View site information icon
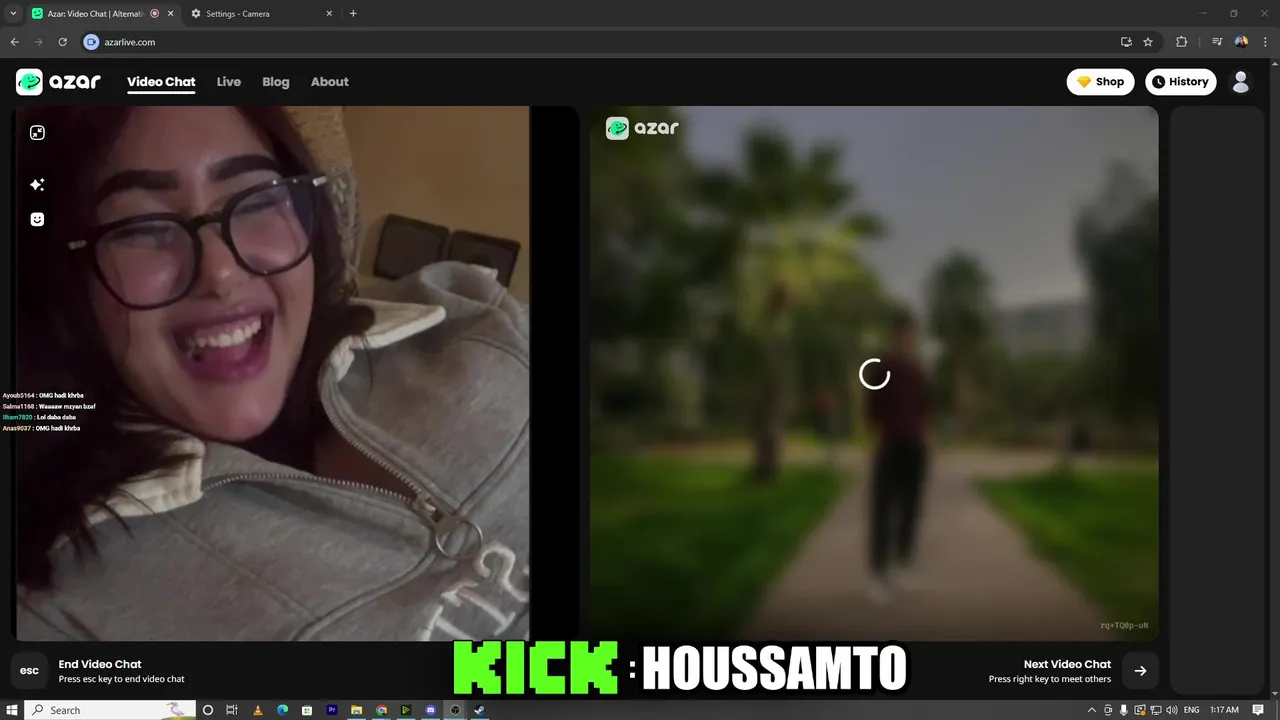 92,42
